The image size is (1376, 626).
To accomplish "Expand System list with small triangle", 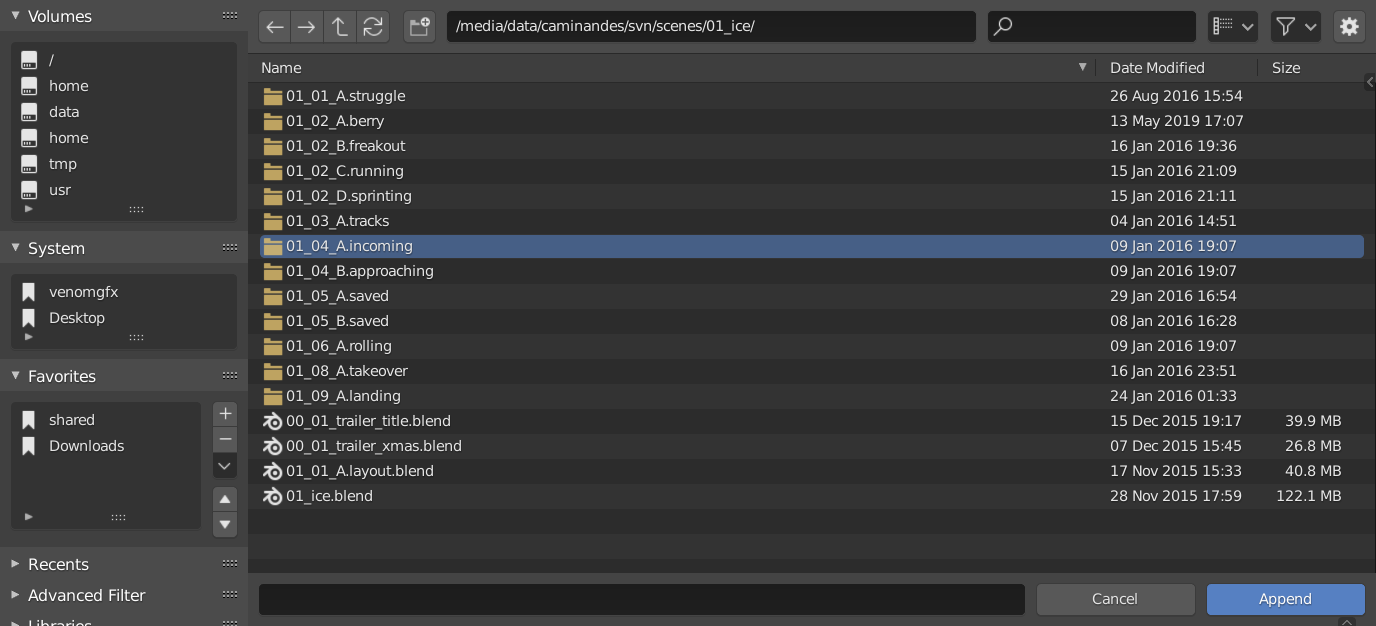I will pyautogui.click(x=28, y=337).
